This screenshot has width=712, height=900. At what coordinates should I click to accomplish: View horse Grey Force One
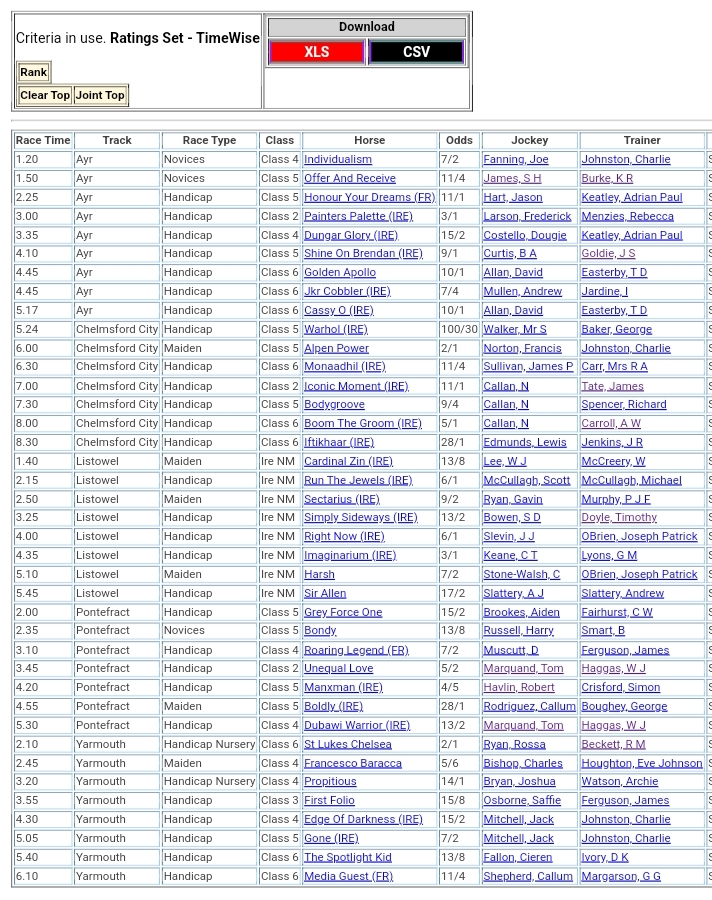(x=343, y=613)
